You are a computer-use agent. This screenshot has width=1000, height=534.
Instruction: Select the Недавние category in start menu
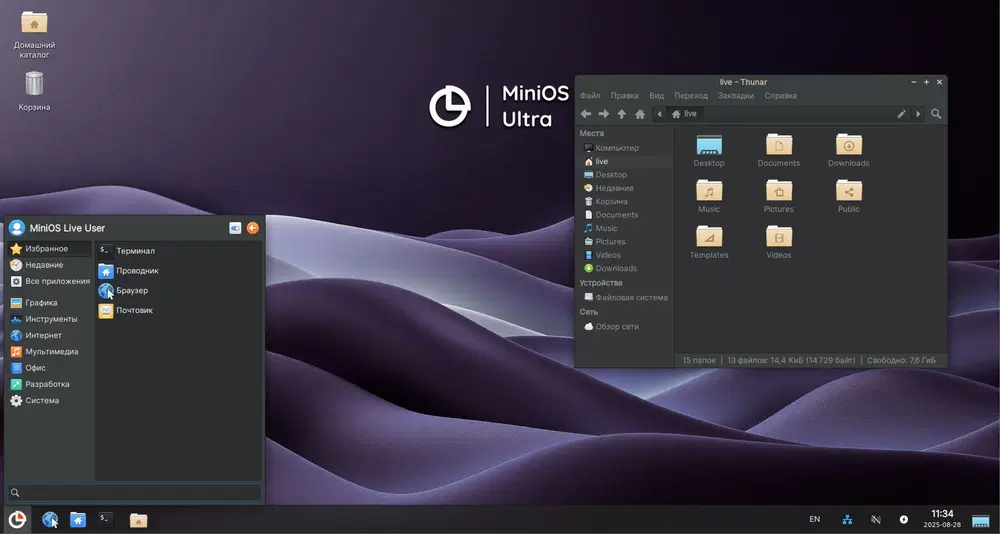(x=50, y=265)
